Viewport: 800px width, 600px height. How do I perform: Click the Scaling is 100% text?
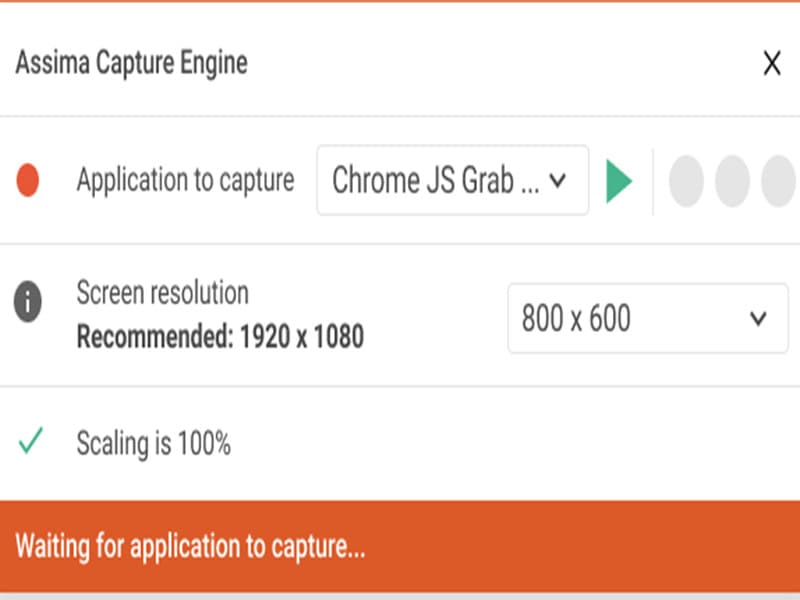click(153, 443)
